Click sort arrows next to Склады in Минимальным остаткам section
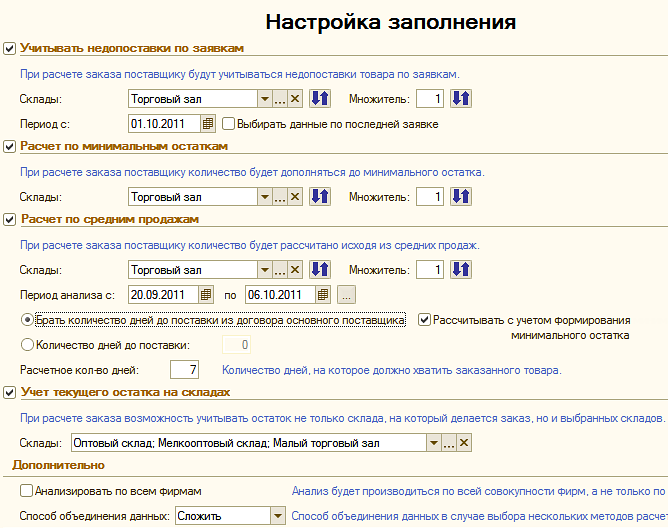Screen dimensions: 668x528 pyautogui.click(x=320, y=196)
